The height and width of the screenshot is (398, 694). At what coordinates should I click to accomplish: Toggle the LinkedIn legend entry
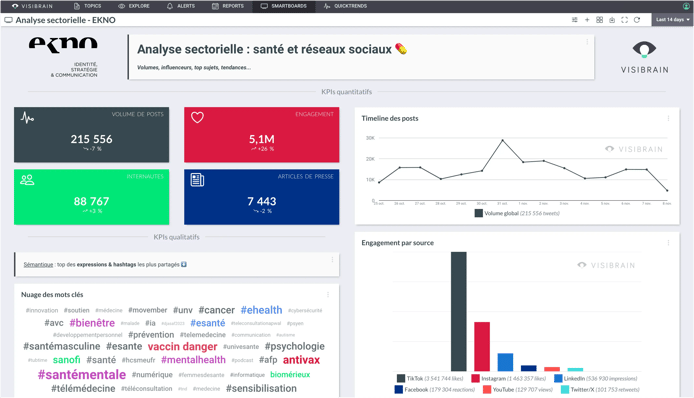pos(596,379)
